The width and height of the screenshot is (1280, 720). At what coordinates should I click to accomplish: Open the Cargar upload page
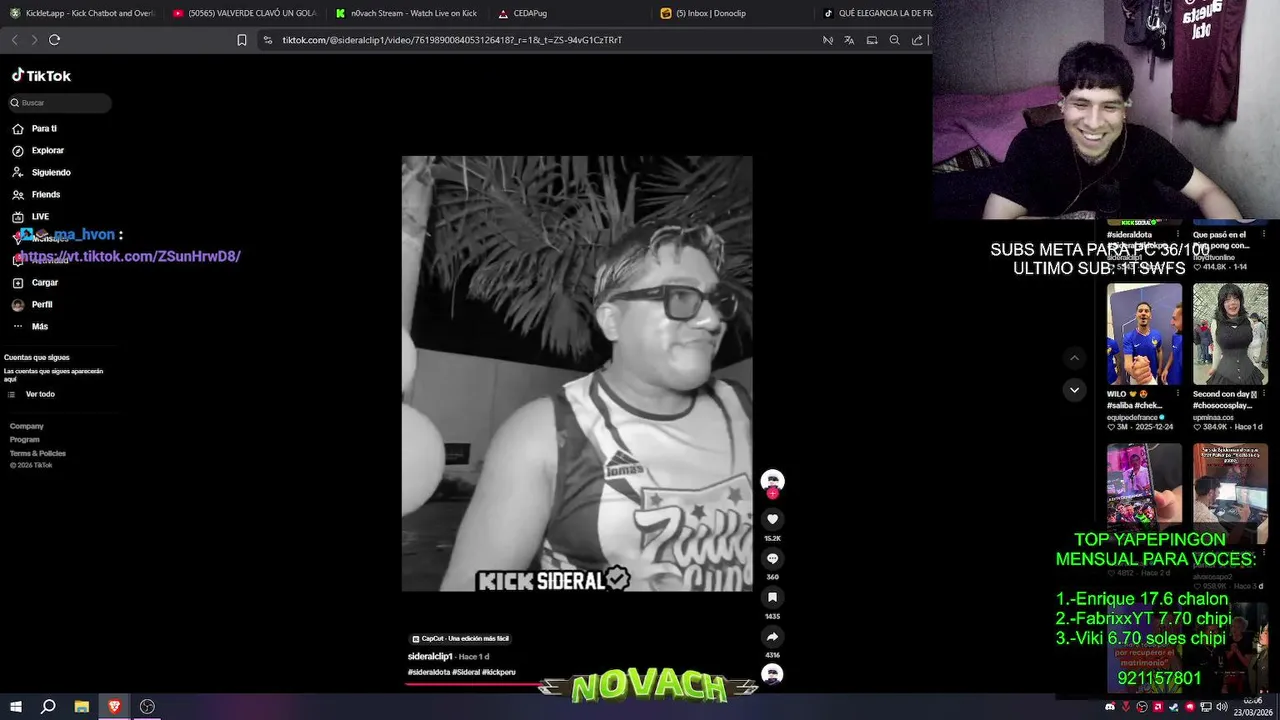point(35,283)
